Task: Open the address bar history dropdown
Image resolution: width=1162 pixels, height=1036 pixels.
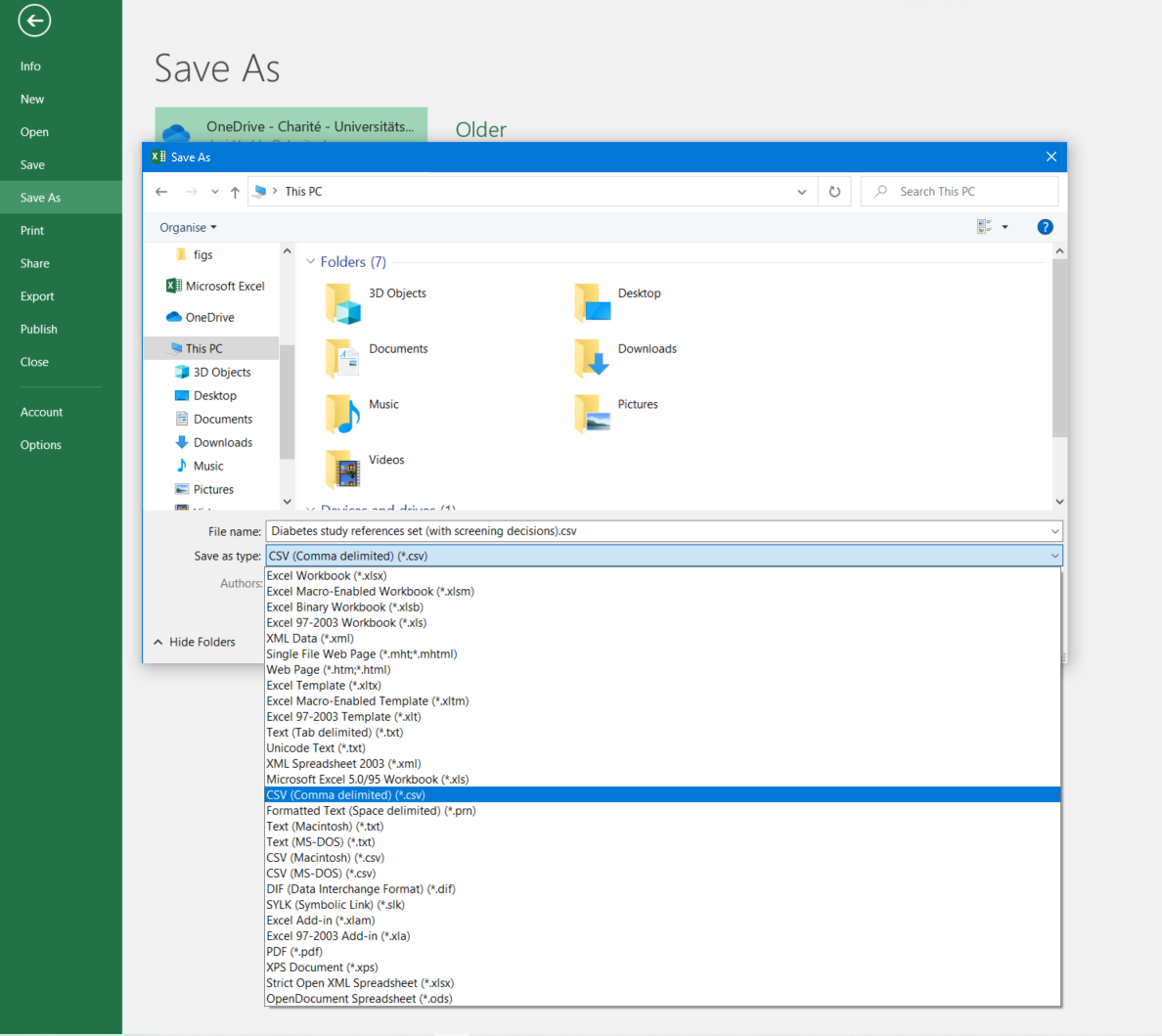Action: [x=801, y=191]
